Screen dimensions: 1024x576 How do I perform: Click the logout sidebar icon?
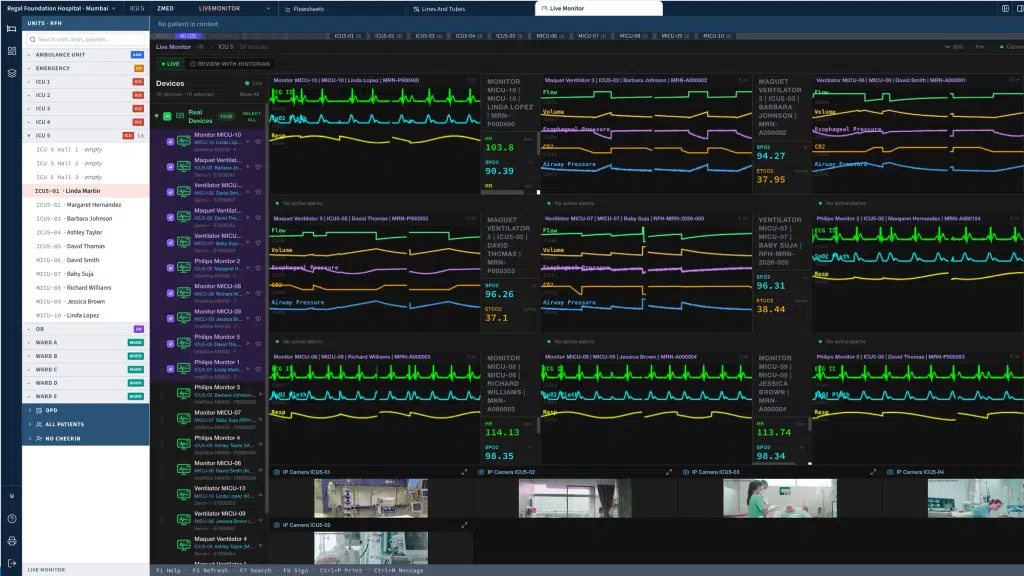(x=11, y=563)
